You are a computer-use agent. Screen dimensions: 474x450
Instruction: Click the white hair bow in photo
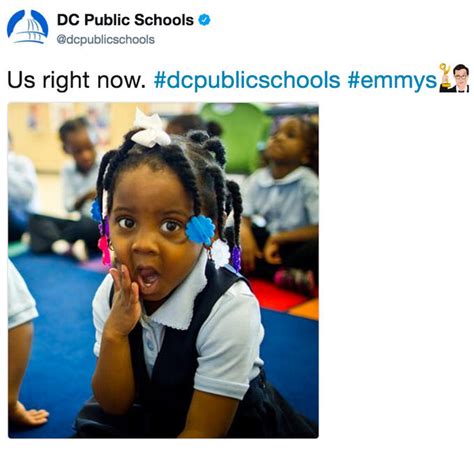click(x=150, y=128)
